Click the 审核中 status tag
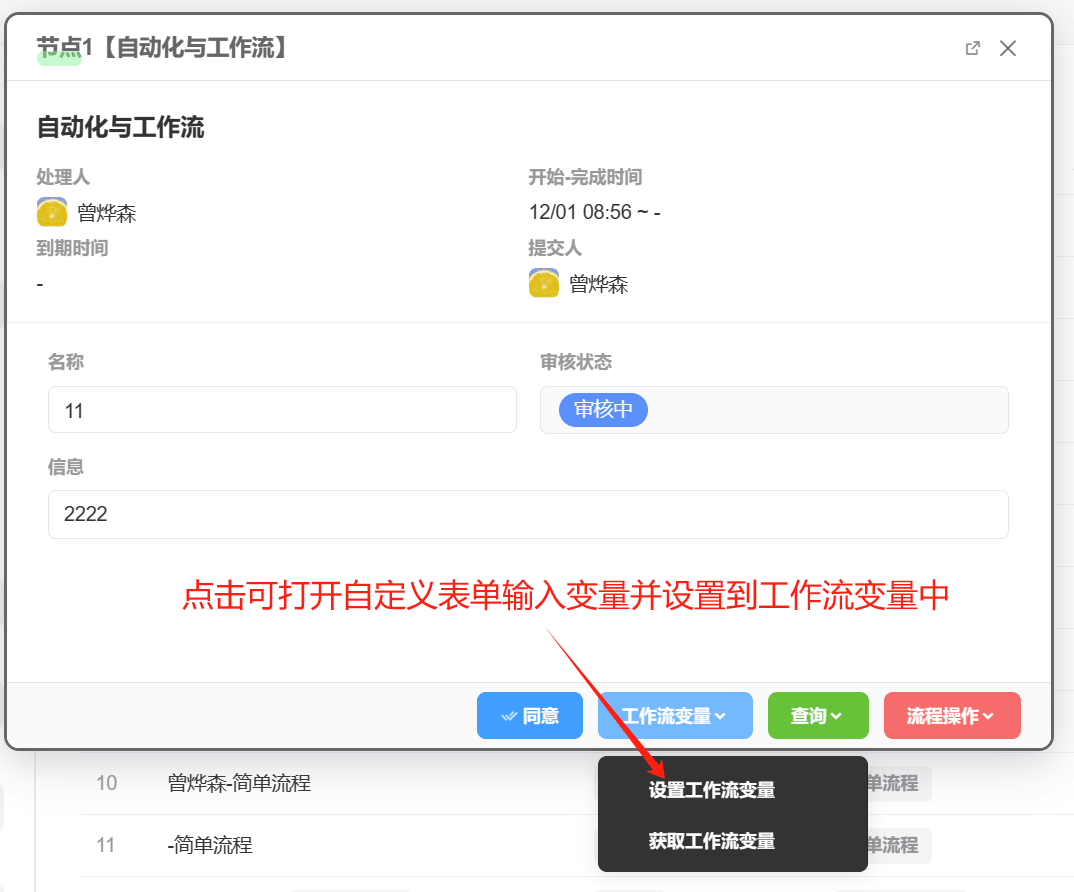The width and height of the screenshot is (1074, 892). (x=603, y=410)
